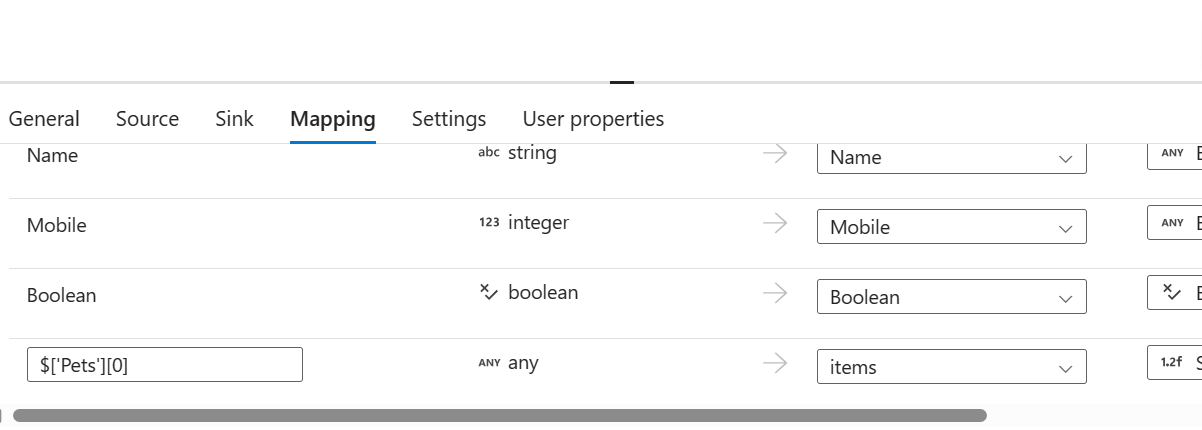
Task: Click the $['Pets'][0] source path field
Action: 164,365
